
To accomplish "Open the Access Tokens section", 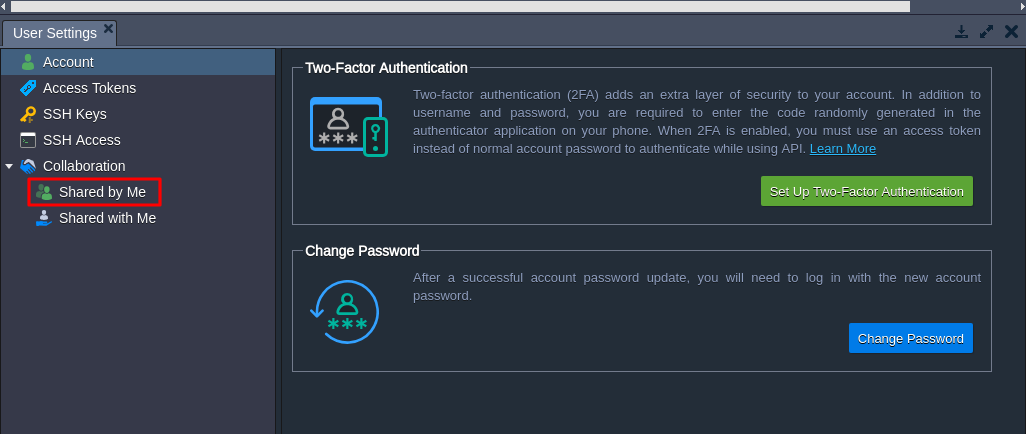I will coord(89,88).
